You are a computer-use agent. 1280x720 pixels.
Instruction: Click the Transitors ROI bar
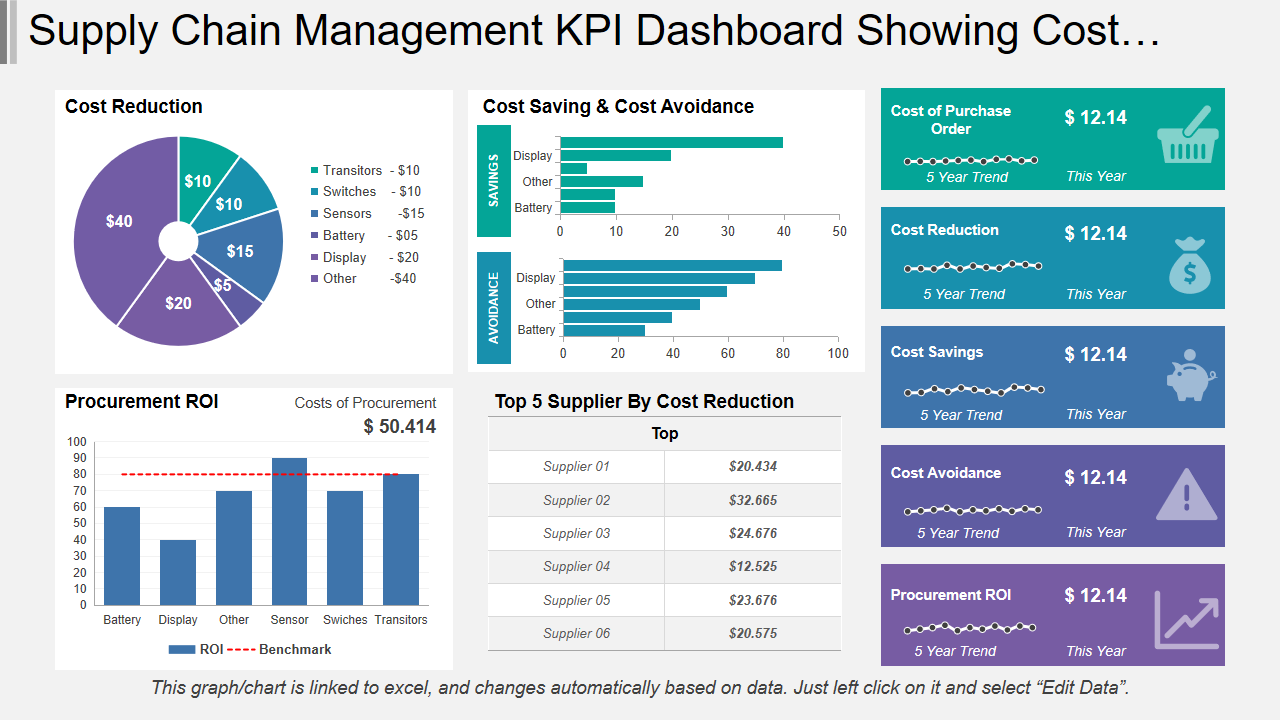click(401, 539)
